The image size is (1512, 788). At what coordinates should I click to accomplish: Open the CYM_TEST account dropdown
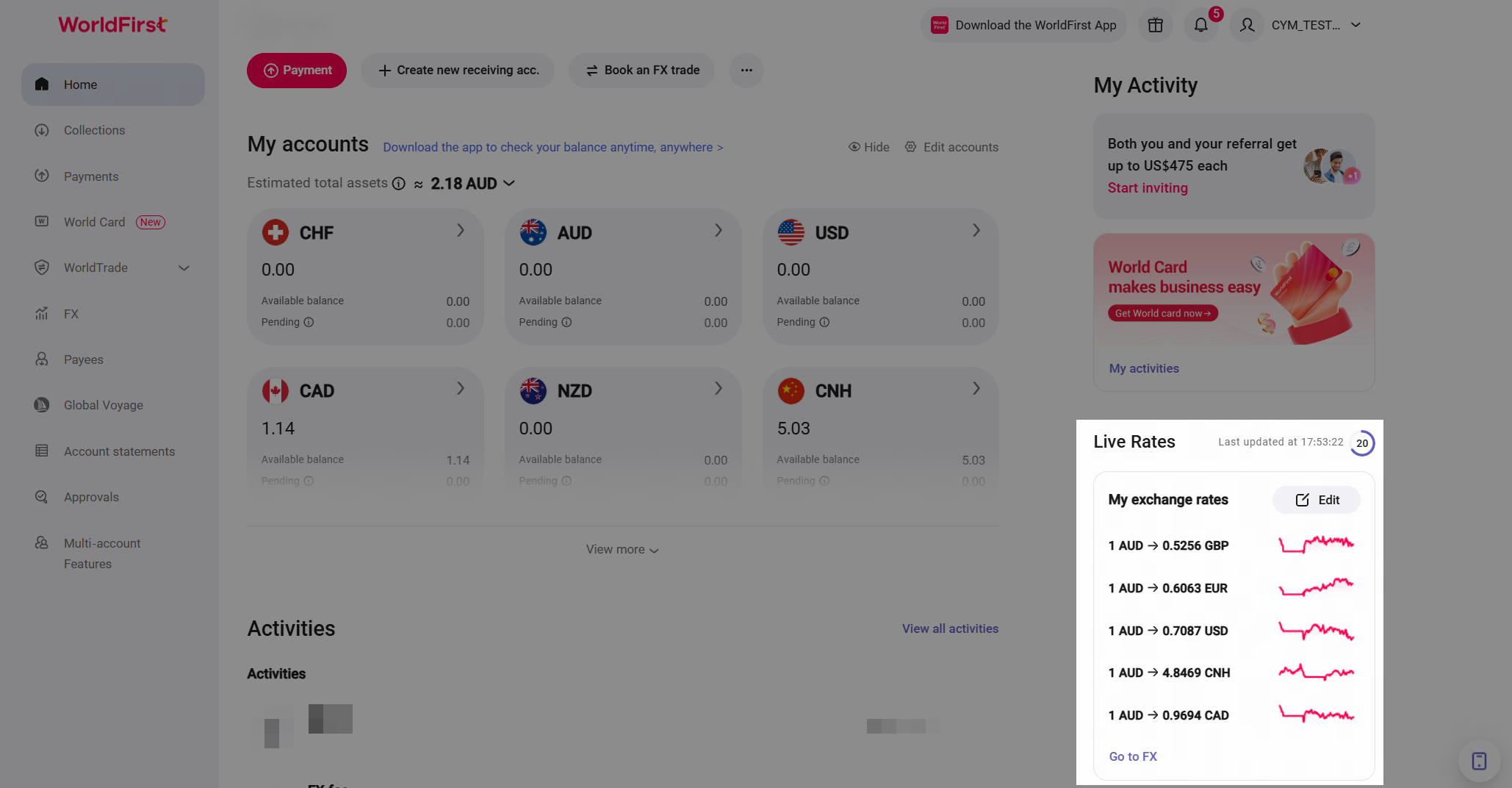point(1315,25)
